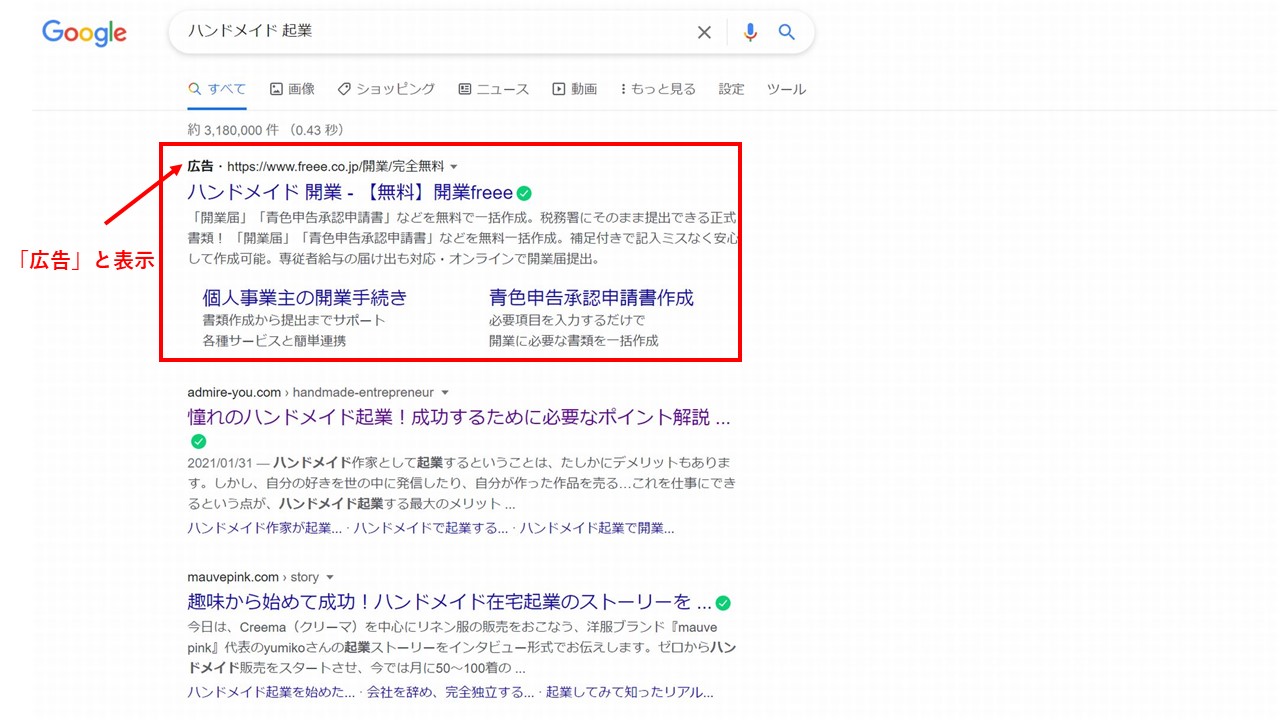
Task: Start voice search with microphone icon
Action: click(x=750, y=32)
